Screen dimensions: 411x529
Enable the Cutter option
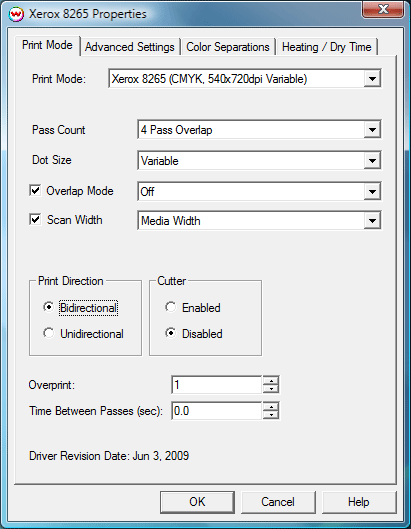pos(170,307)
